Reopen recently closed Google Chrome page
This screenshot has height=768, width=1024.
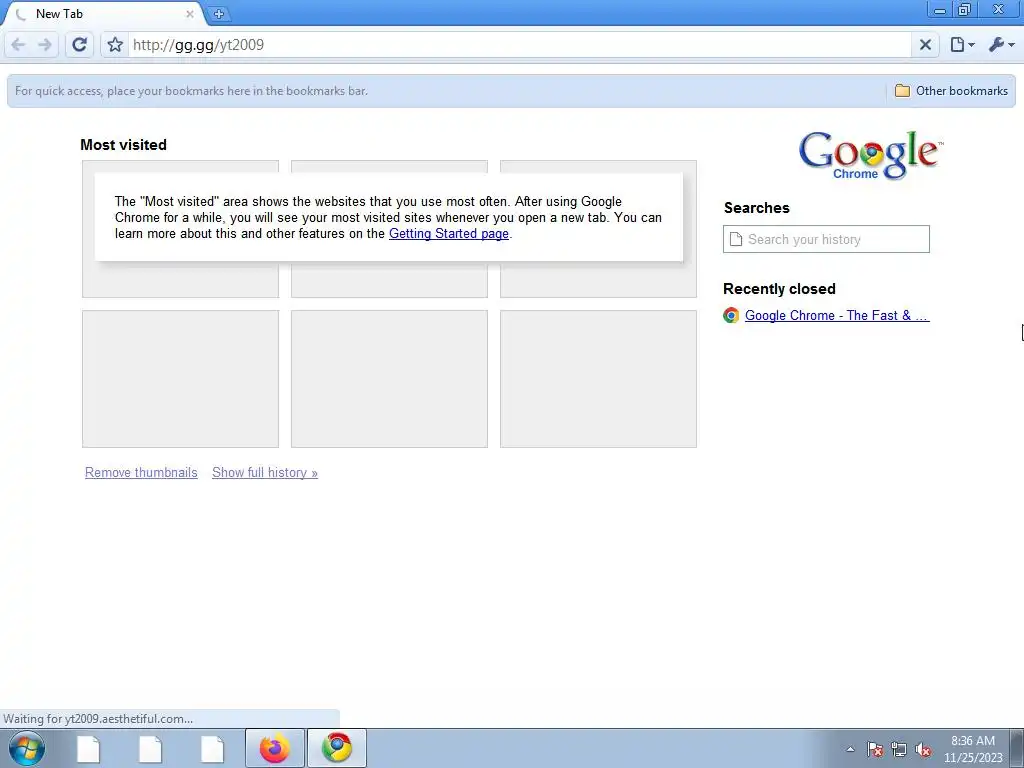[837, 315]
